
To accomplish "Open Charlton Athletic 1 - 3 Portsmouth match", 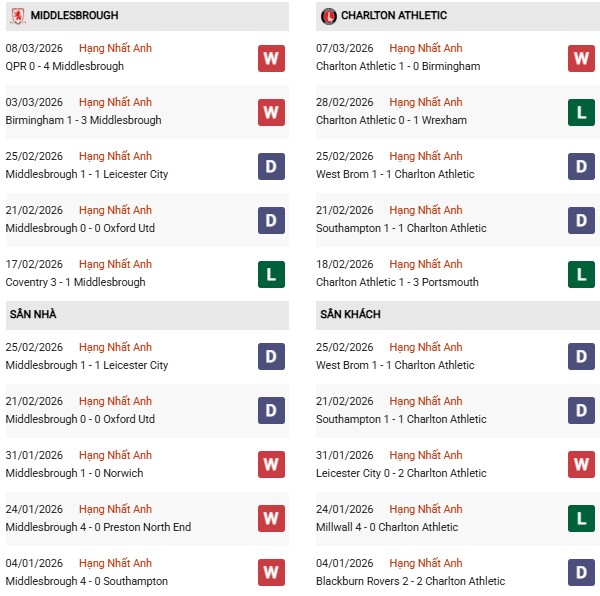I will pyautogui.click(x=397, y=282).
